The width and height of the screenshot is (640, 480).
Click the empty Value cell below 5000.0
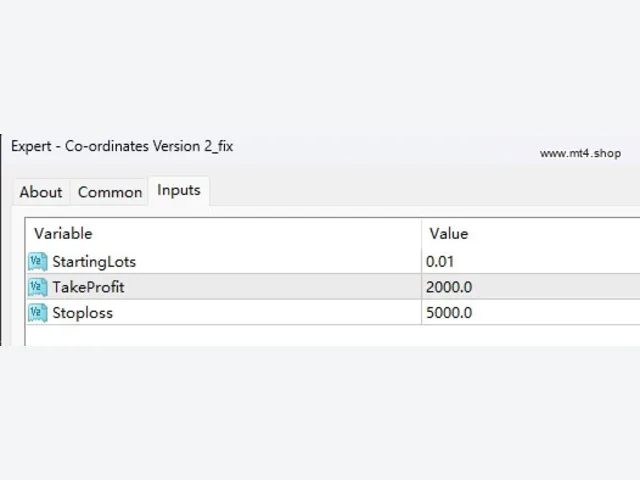[x=531, y=336]
